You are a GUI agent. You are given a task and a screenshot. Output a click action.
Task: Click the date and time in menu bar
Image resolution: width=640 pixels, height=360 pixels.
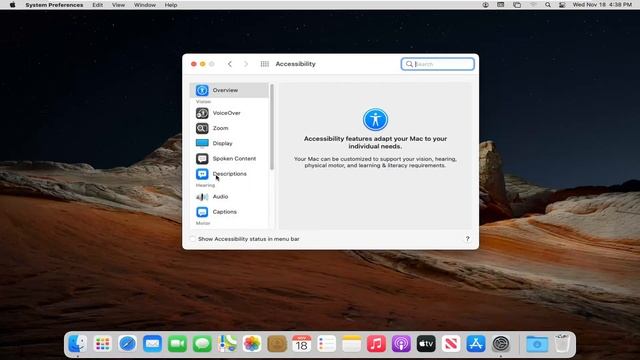point(602,5)
